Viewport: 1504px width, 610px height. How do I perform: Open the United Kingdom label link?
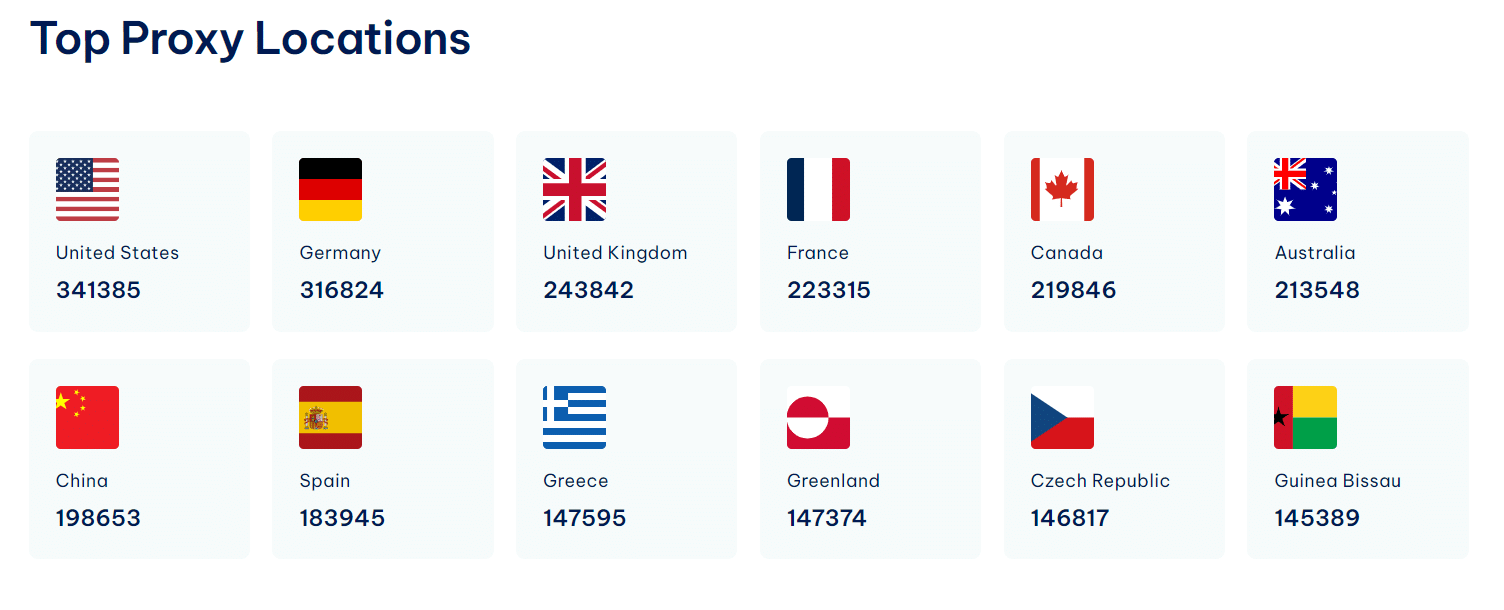click(x=615, y=253)
